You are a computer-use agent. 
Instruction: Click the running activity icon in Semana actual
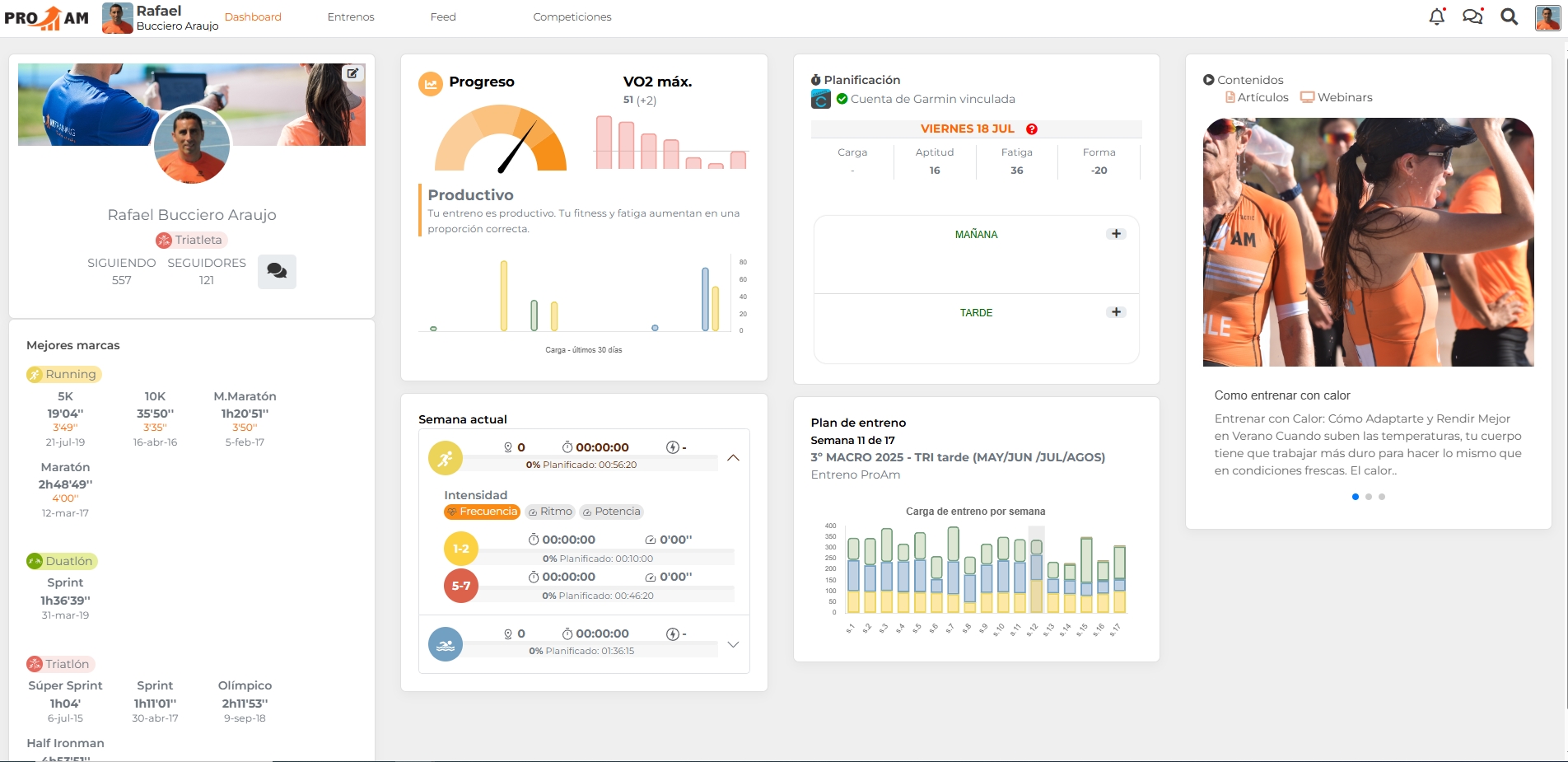pos(445,458)
